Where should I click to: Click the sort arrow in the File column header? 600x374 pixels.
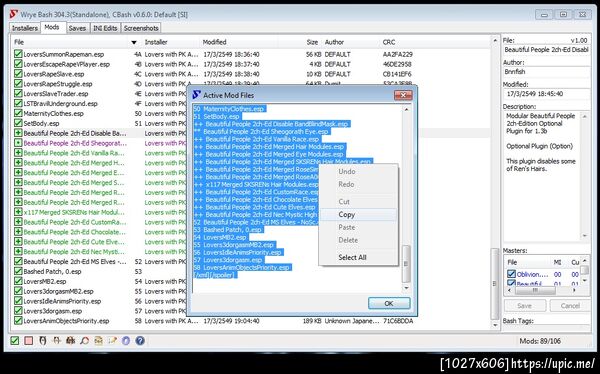point(134,42)
